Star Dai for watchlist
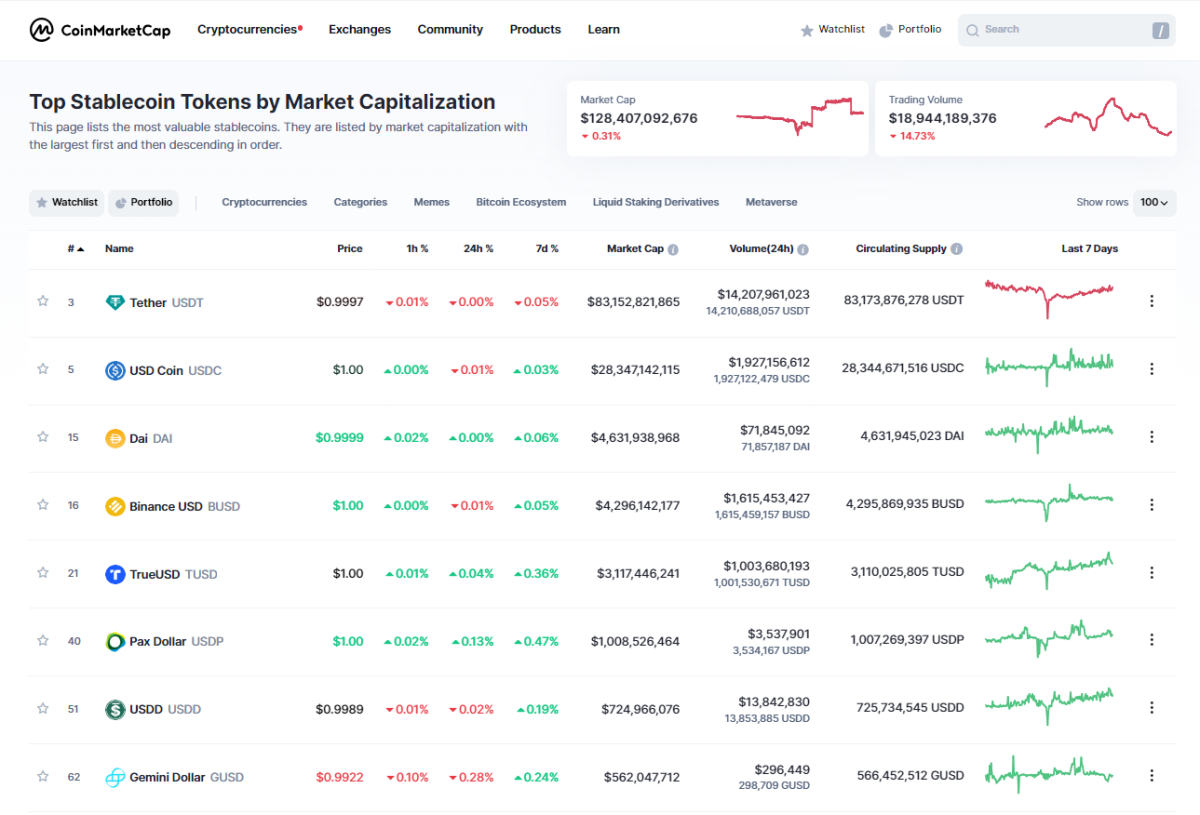Viewport: 1200px width, 815px height. click(x=43, y=437)
